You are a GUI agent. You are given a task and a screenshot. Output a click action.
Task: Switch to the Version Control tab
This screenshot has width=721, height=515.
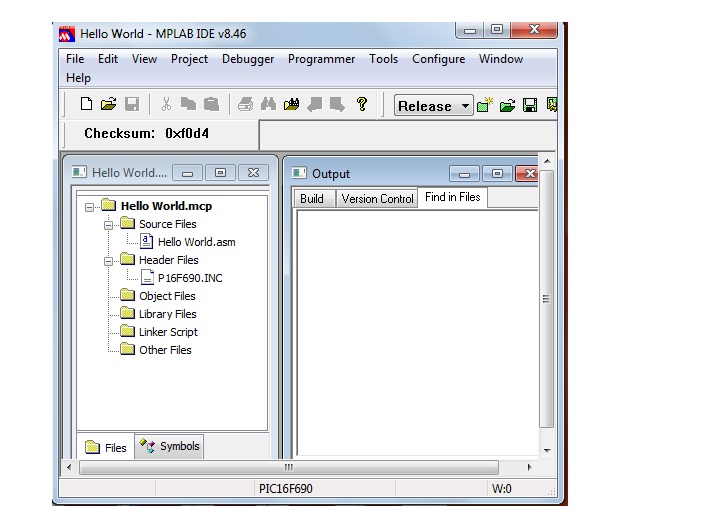[377, 199]
